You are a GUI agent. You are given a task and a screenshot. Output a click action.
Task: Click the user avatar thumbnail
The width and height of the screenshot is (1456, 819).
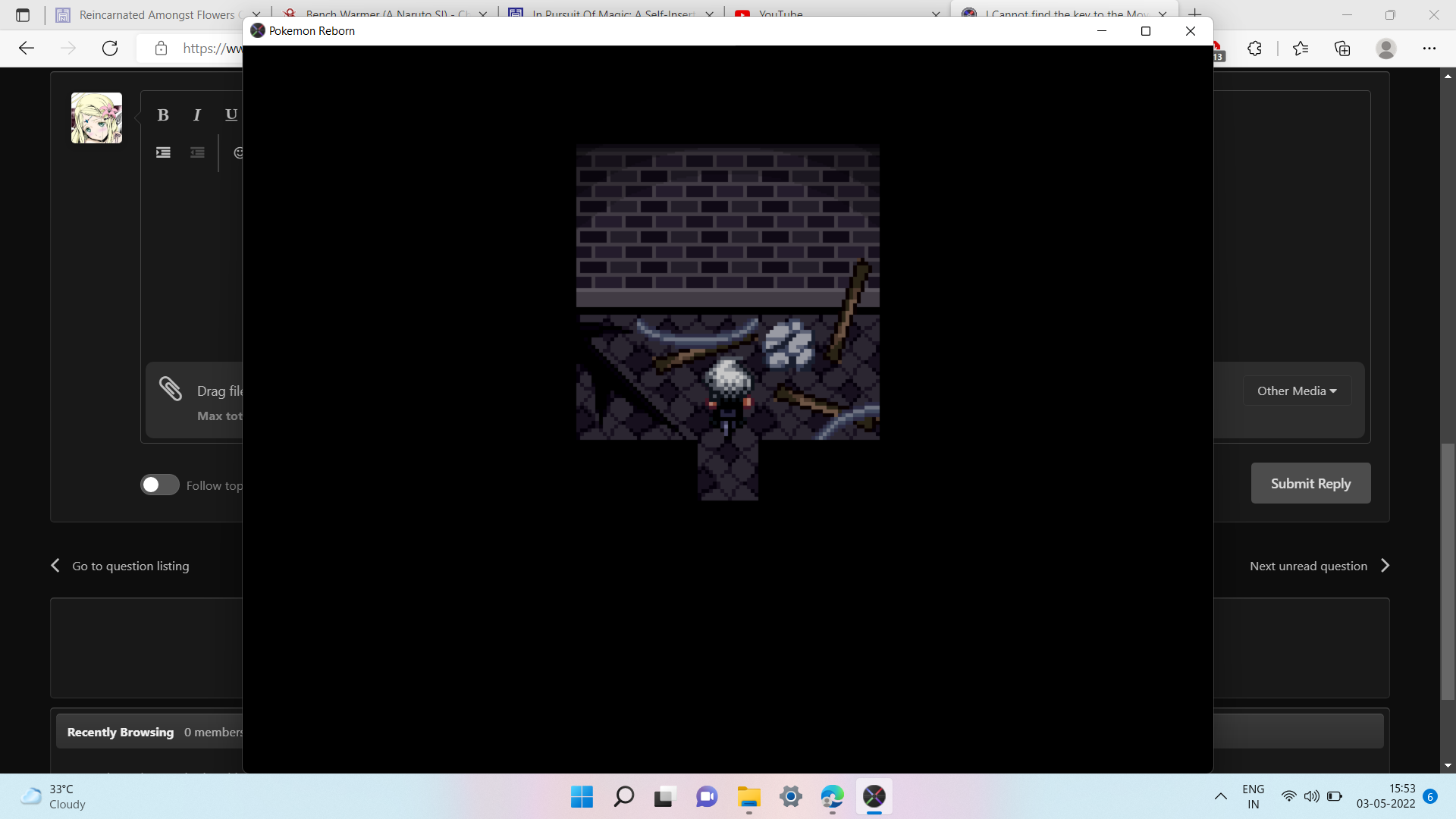[96, 118]
